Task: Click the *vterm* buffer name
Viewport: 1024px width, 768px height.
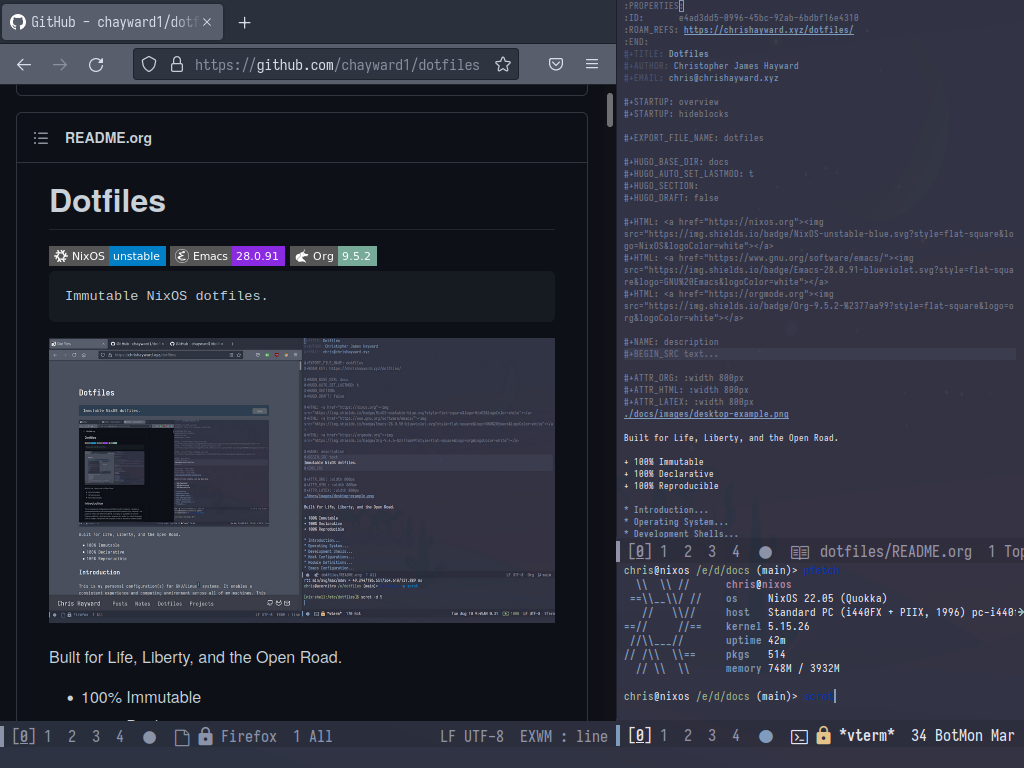Action: (867, 735)
